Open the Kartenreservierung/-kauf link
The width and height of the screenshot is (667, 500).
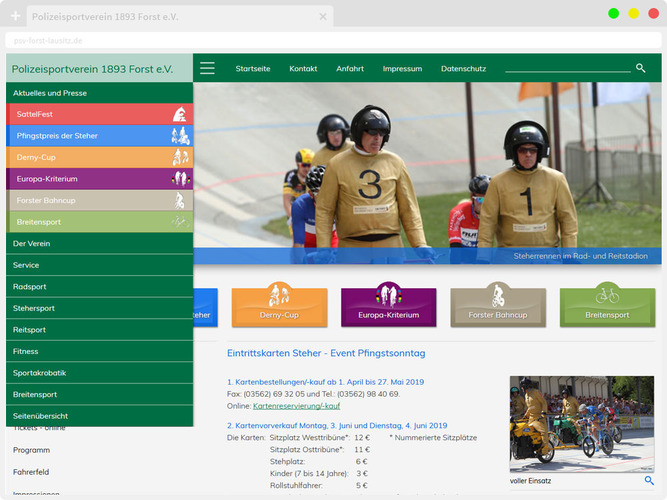click(296, 406)
